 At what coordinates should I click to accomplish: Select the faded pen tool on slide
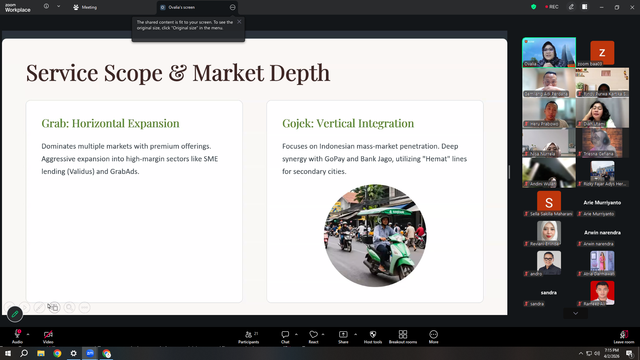pyautogui.click(x=39, y=307)
